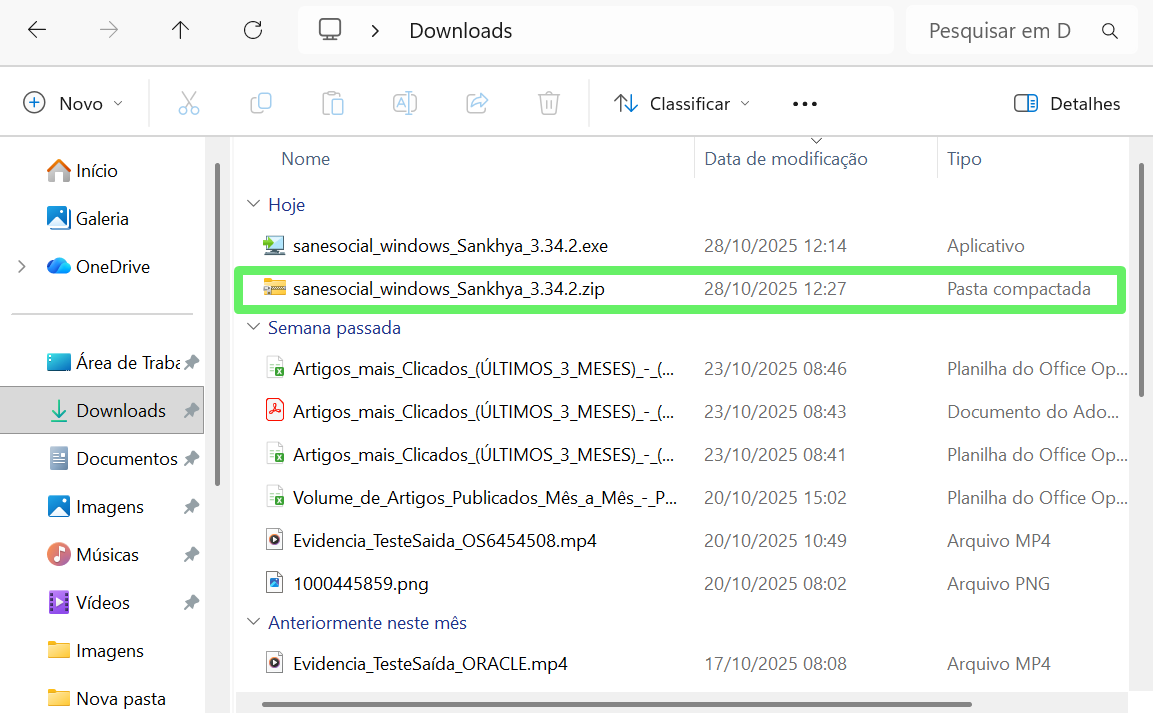Go forward with the right arrow button

pos(109,30)
